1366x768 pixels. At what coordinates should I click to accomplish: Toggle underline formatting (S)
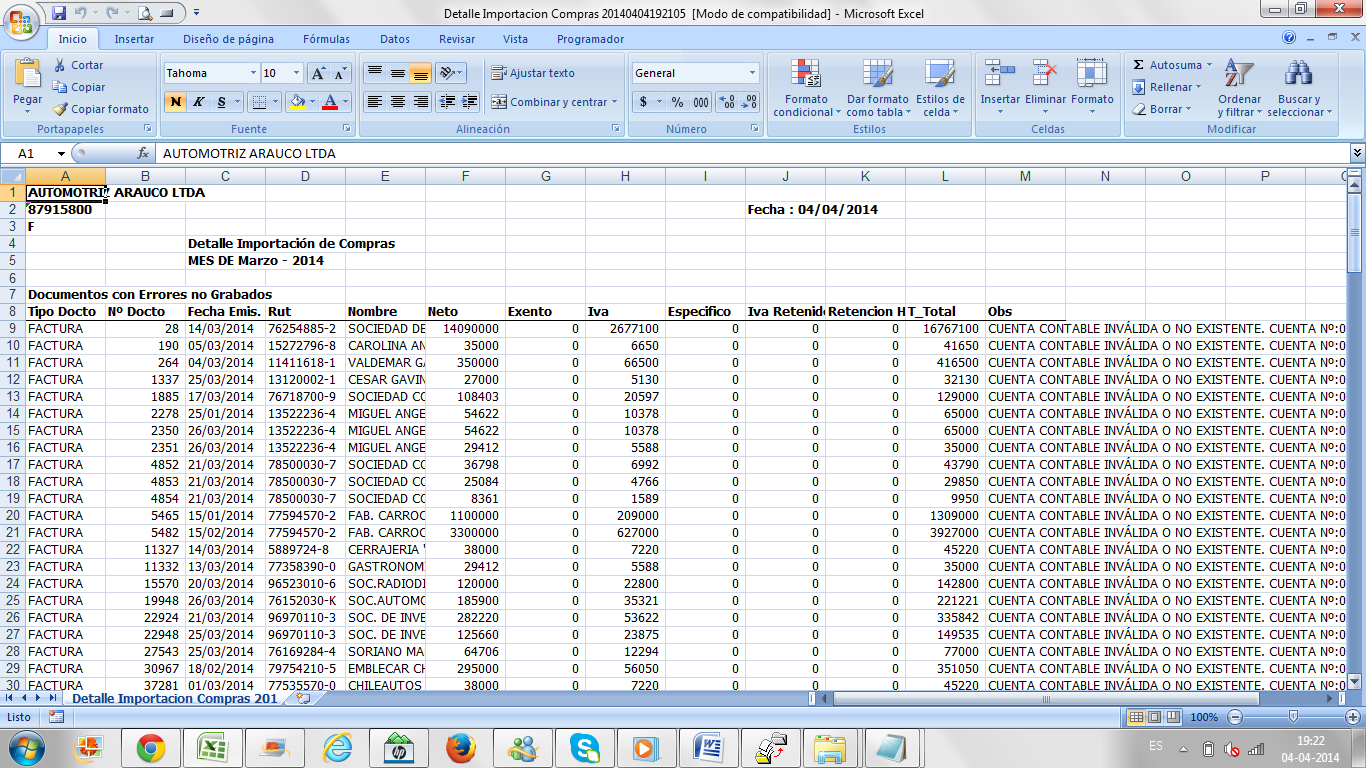click(x=222, y=102)
